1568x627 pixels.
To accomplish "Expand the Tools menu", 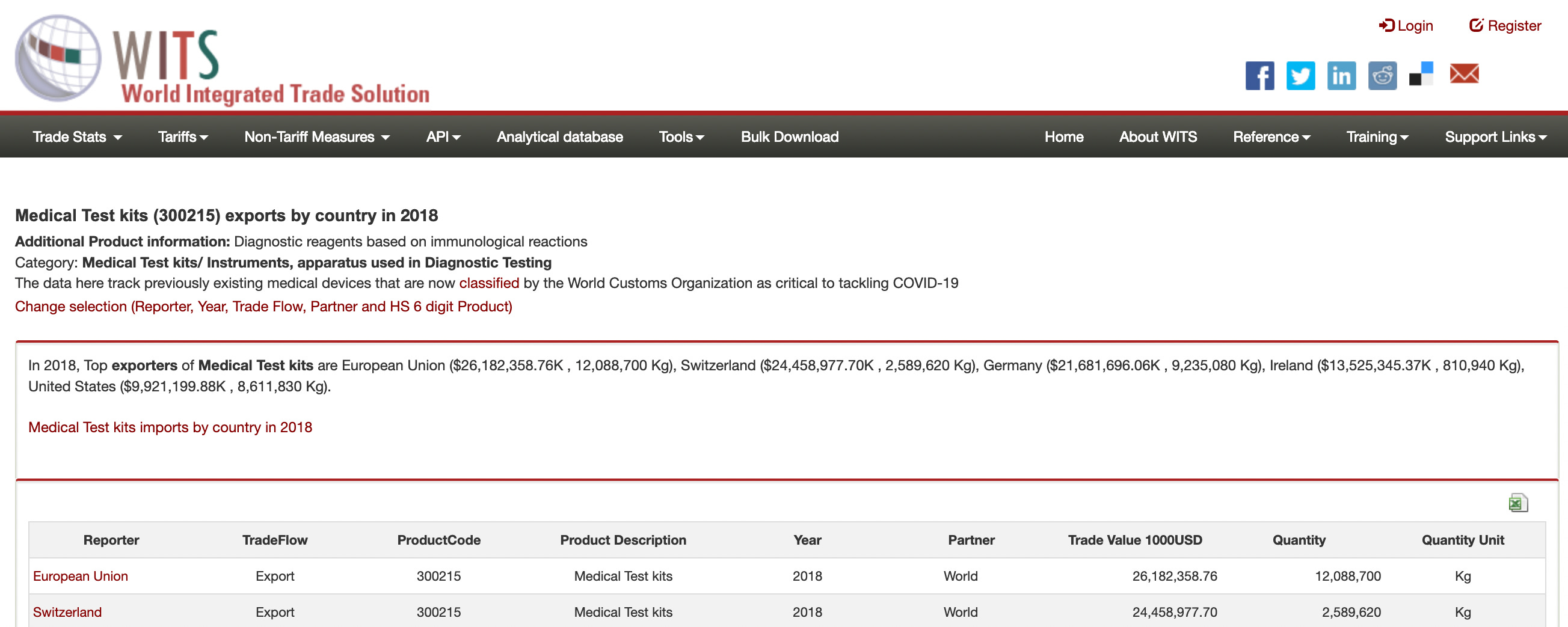I will point(681,137).
